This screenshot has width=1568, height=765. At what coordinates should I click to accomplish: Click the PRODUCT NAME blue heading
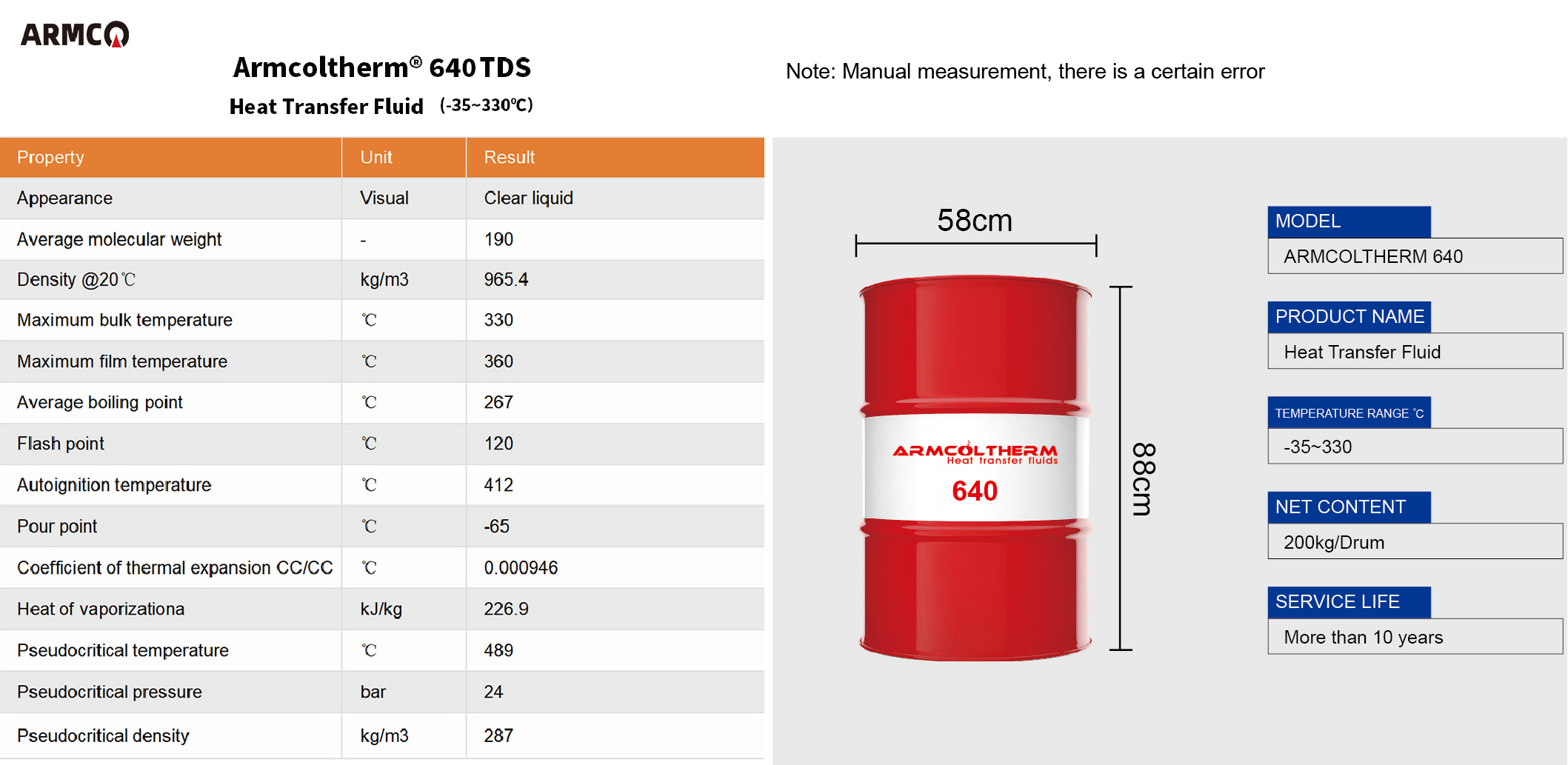coord(1349,317)
